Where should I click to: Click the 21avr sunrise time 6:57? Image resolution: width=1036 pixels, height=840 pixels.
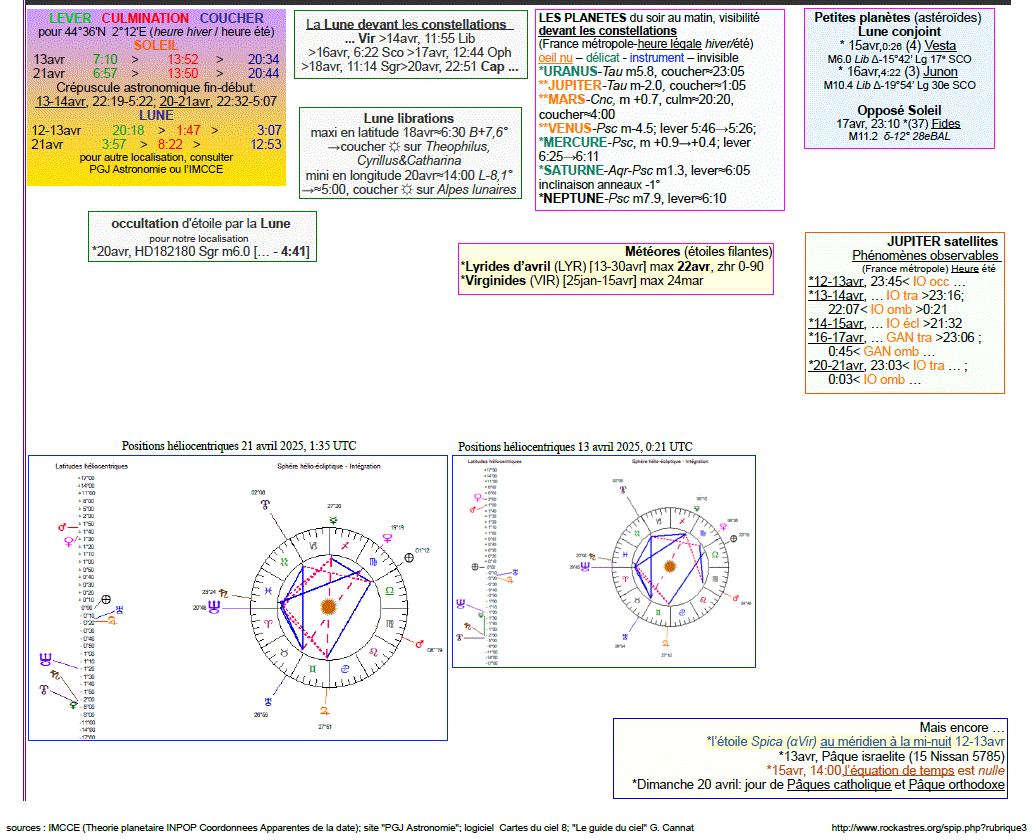tap(105, 73)
